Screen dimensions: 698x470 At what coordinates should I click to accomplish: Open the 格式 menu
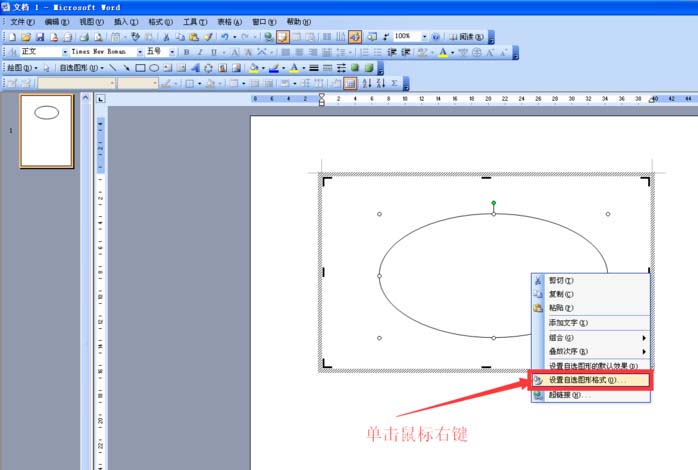pos(160,22)
